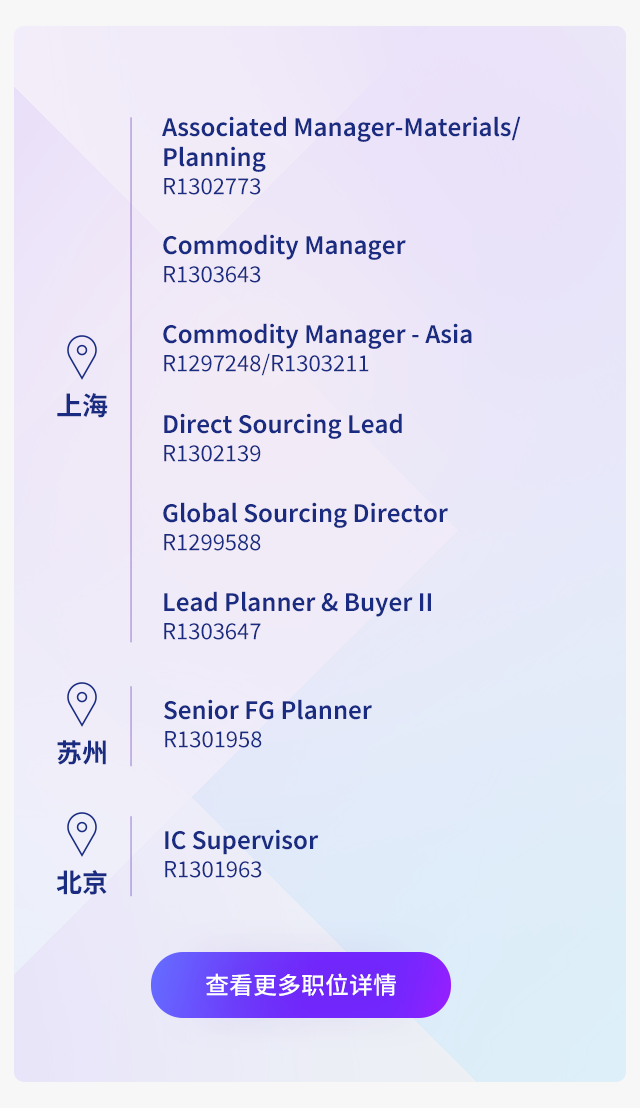Click job ID R1303643
640x1108 pixels.
pyautogui.click(x=212, y=274)
